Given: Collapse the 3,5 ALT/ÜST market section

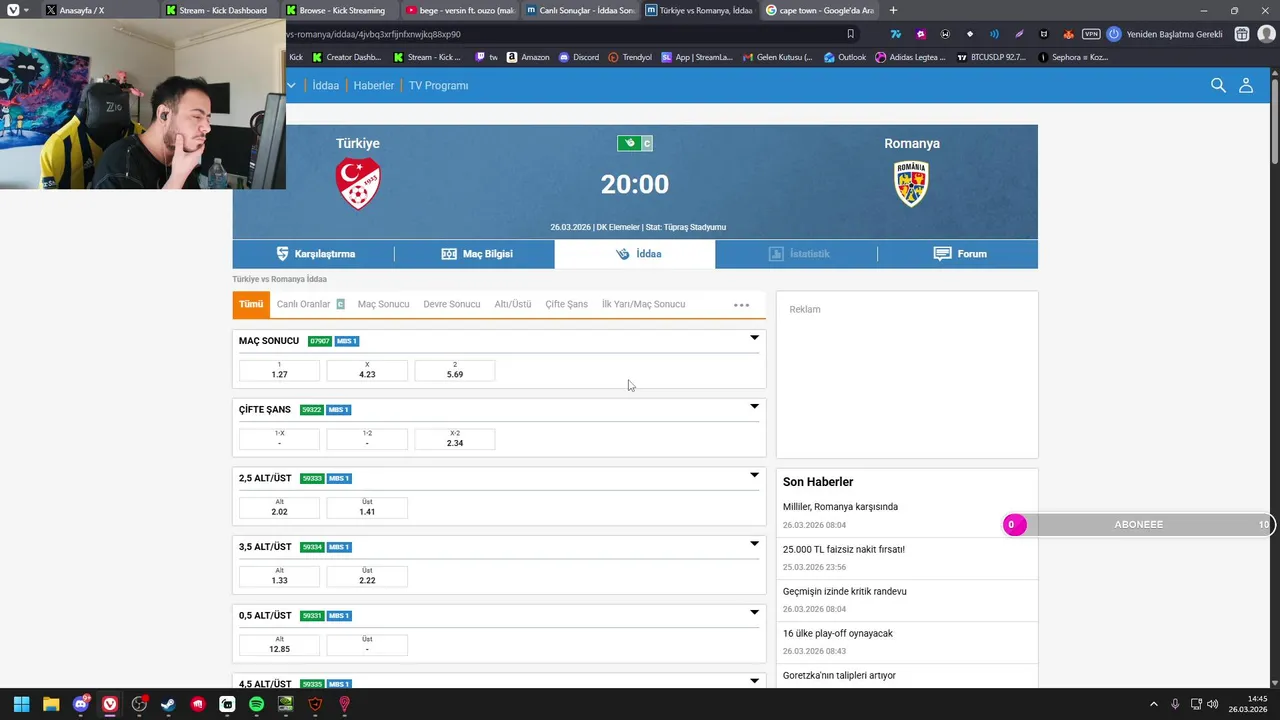Looking at the screenshot, I should pyautogui.click(x=754, y=544).
